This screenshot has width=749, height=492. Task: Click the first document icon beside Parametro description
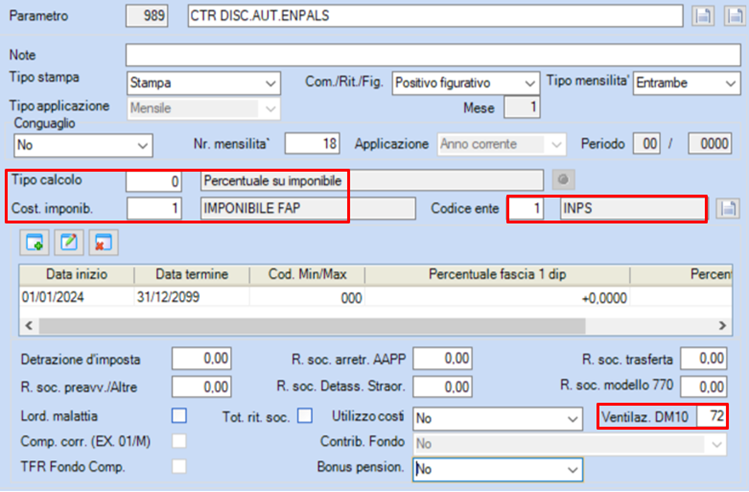tap(703, 16)
